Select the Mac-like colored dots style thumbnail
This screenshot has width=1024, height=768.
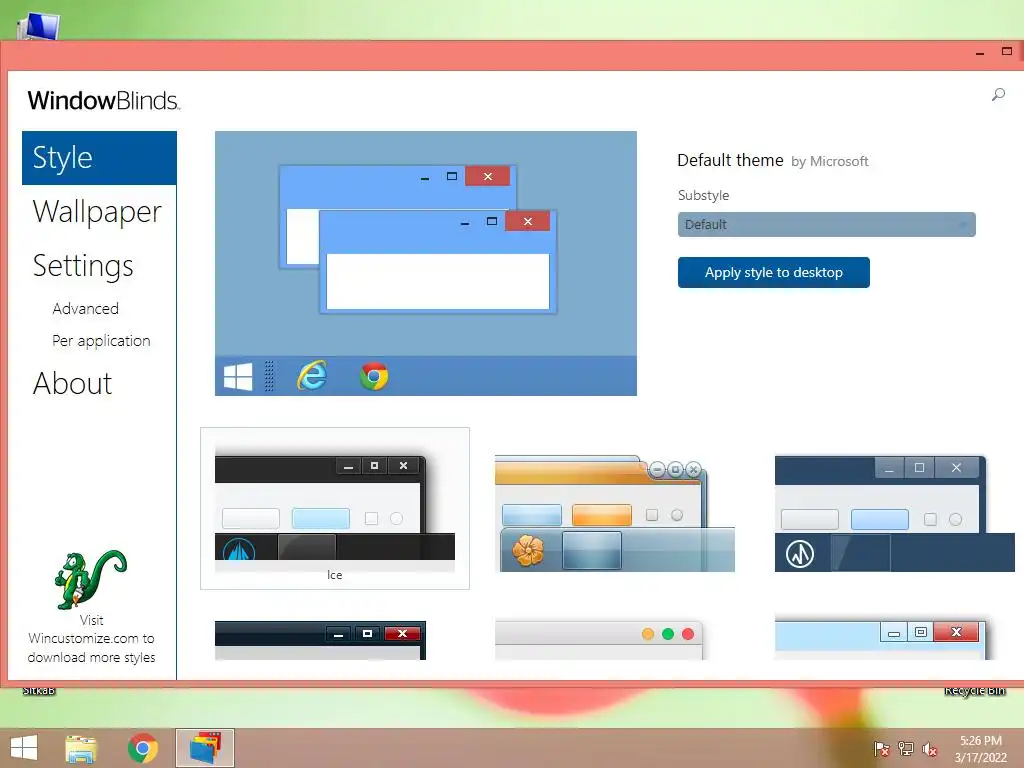[x=599, y=641]
